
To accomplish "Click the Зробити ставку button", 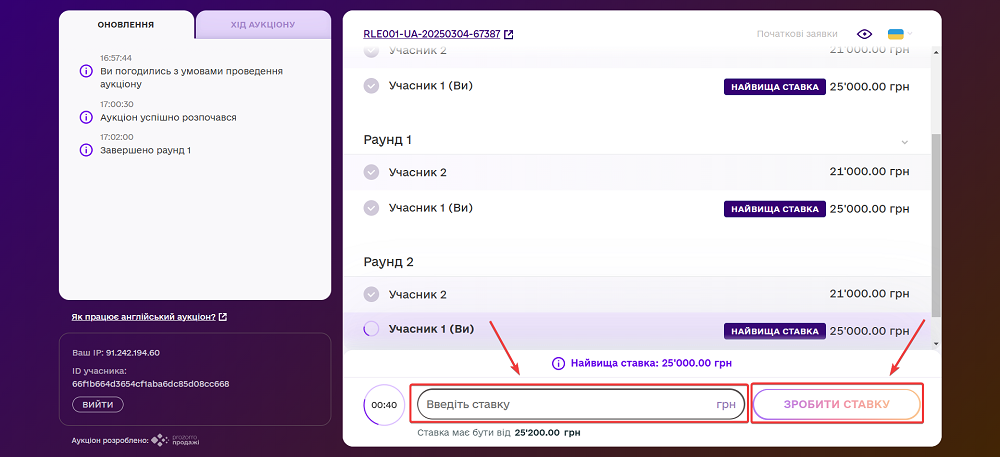I will click(x=836, y=404).
